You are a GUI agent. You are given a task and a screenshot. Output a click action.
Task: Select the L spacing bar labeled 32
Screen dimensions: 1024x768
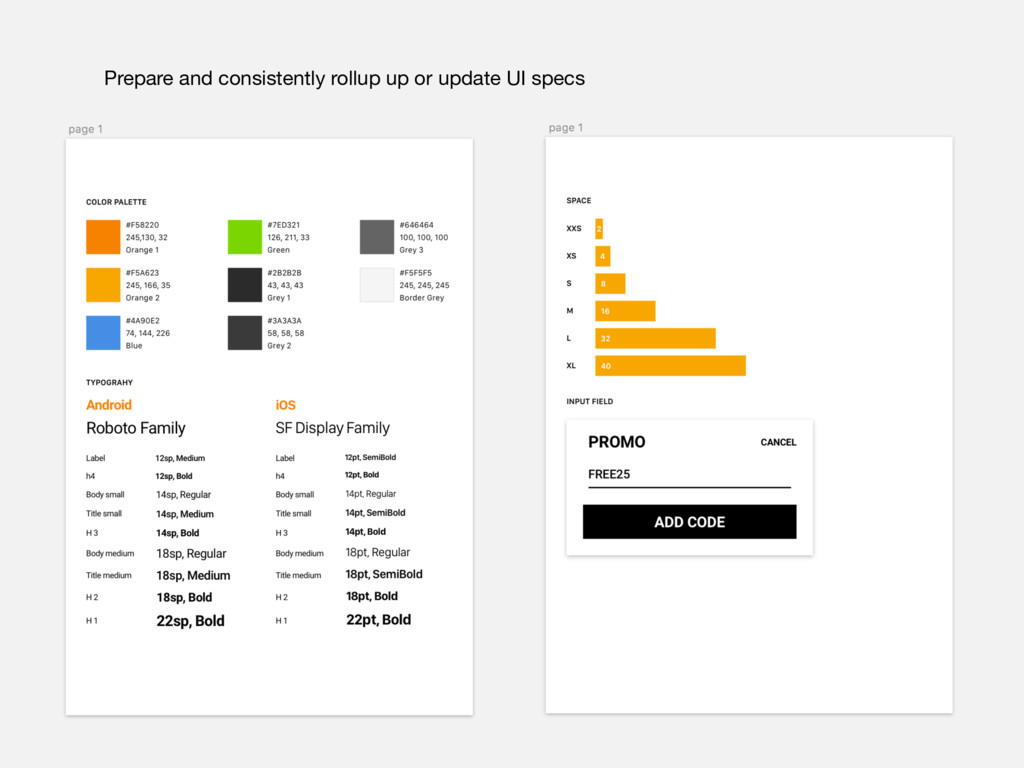coord(655,338)
